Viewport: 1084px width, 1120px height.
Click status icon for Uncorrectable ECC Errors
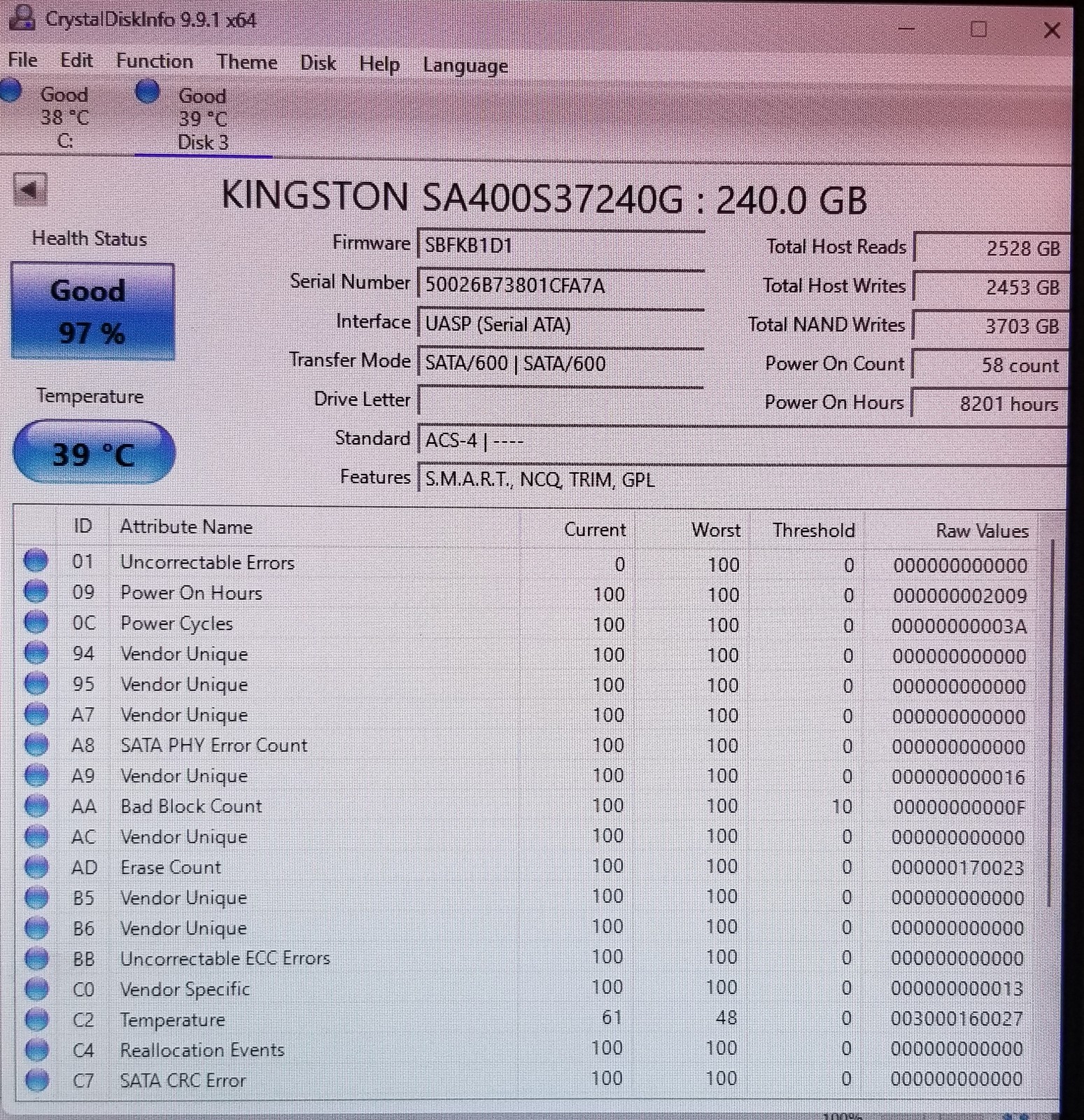36,958
